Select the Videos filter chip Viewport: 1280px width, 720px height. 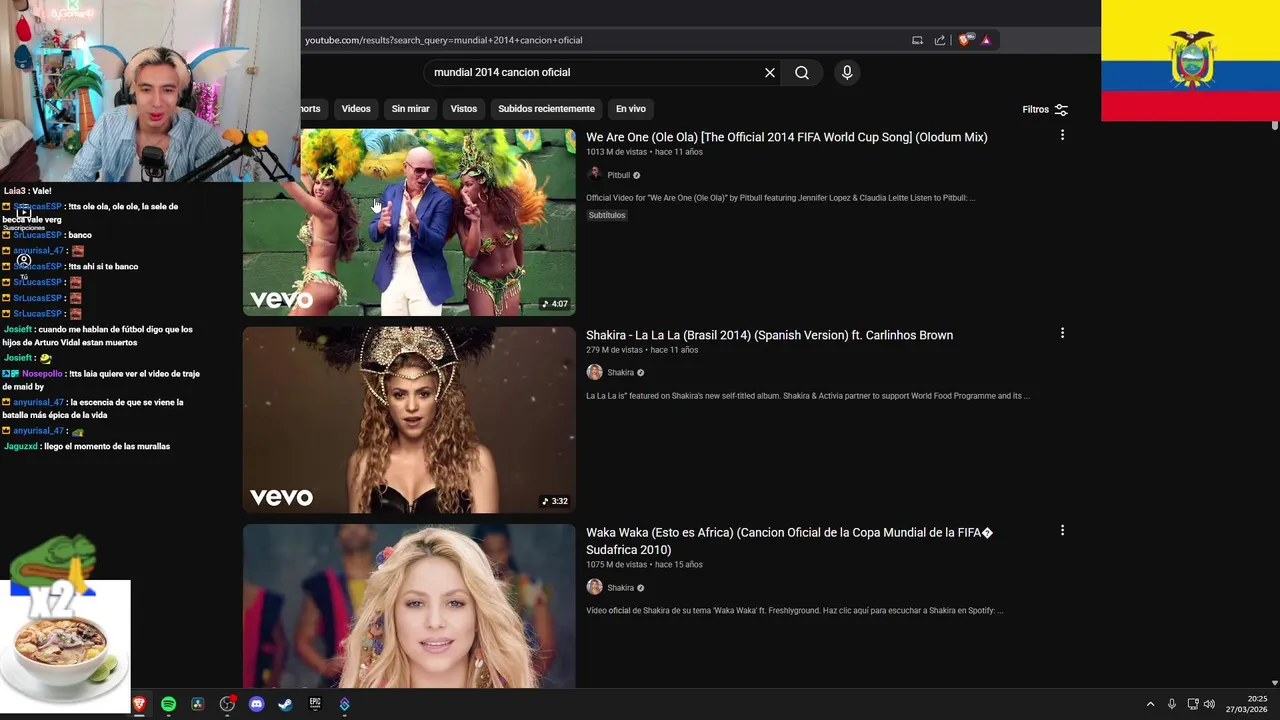356,109
